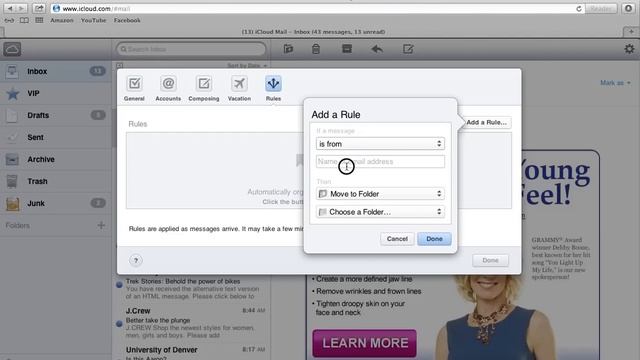Image resolution: width=640 pixels, height=360 pixels.
Task: Open the Archive mailbox
Action: coord(56,160)
